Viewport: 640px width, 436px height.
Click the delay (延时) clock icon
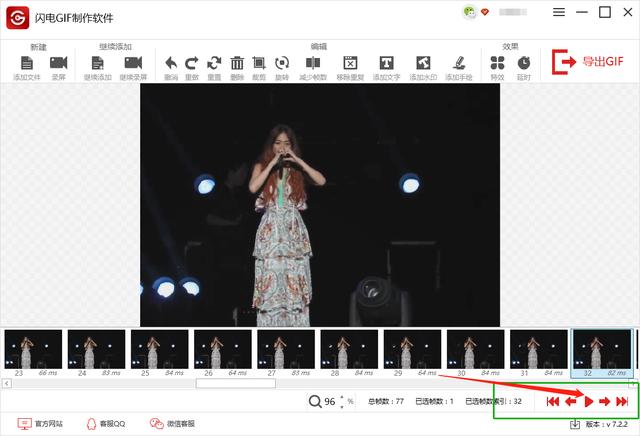(523, 64)
